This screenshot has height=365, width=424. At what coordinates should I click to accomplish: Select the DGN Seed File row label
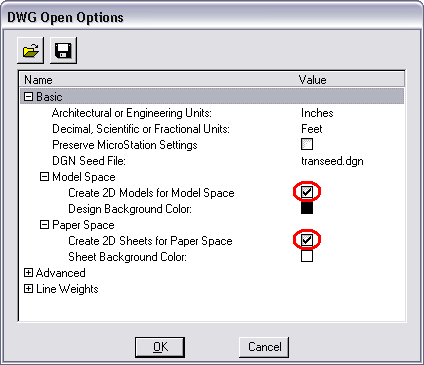[89, 161]
